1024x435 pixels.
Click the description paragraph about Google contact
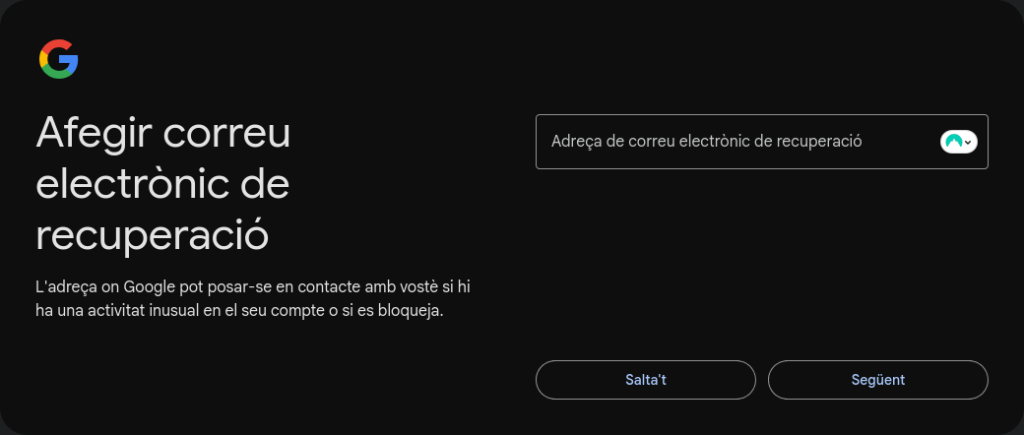251,299
